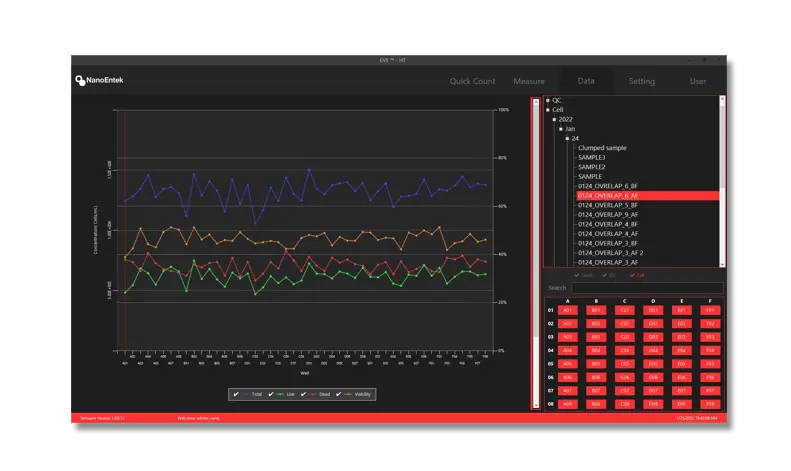
Task: Switch to the Measure tab
Action: pos(529,81)
